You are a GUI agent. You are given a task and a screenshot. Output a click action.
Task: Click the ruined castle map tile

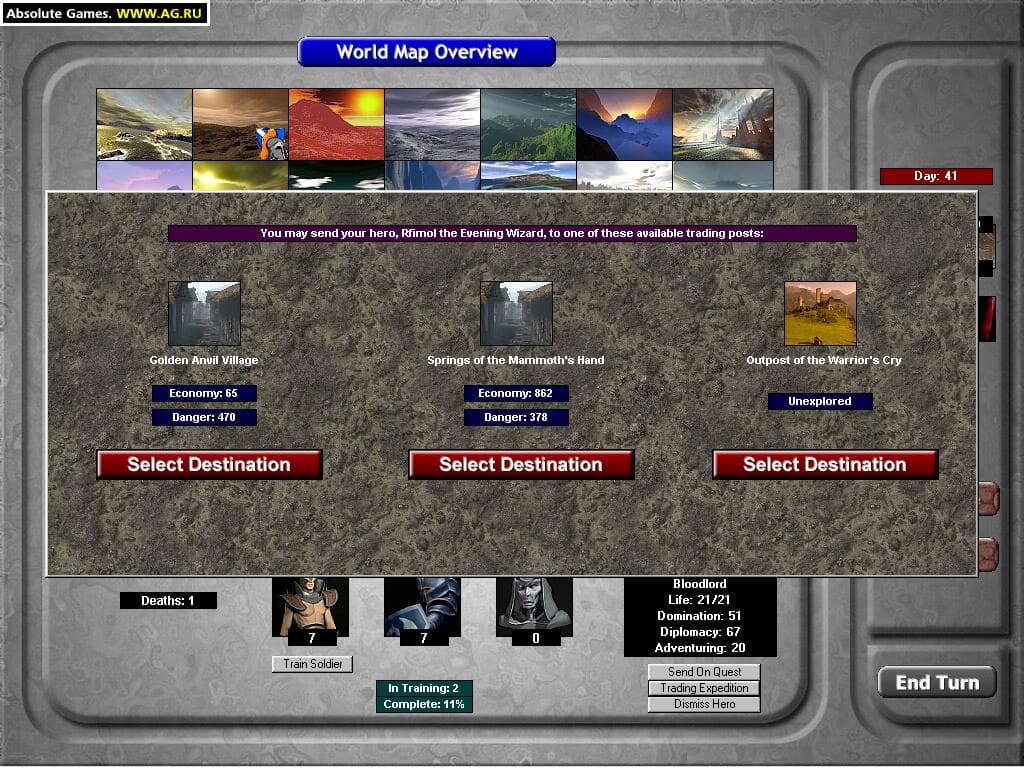point(722,124)
